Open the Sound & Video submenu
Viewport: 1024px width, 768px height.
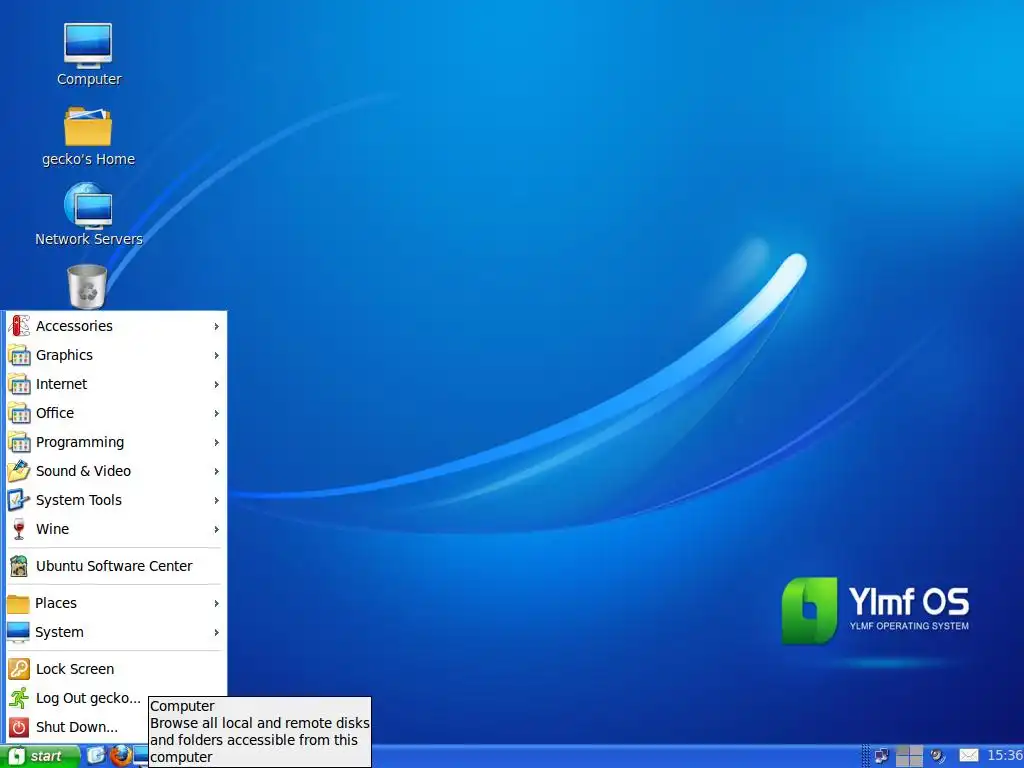[x=116, y=471]
